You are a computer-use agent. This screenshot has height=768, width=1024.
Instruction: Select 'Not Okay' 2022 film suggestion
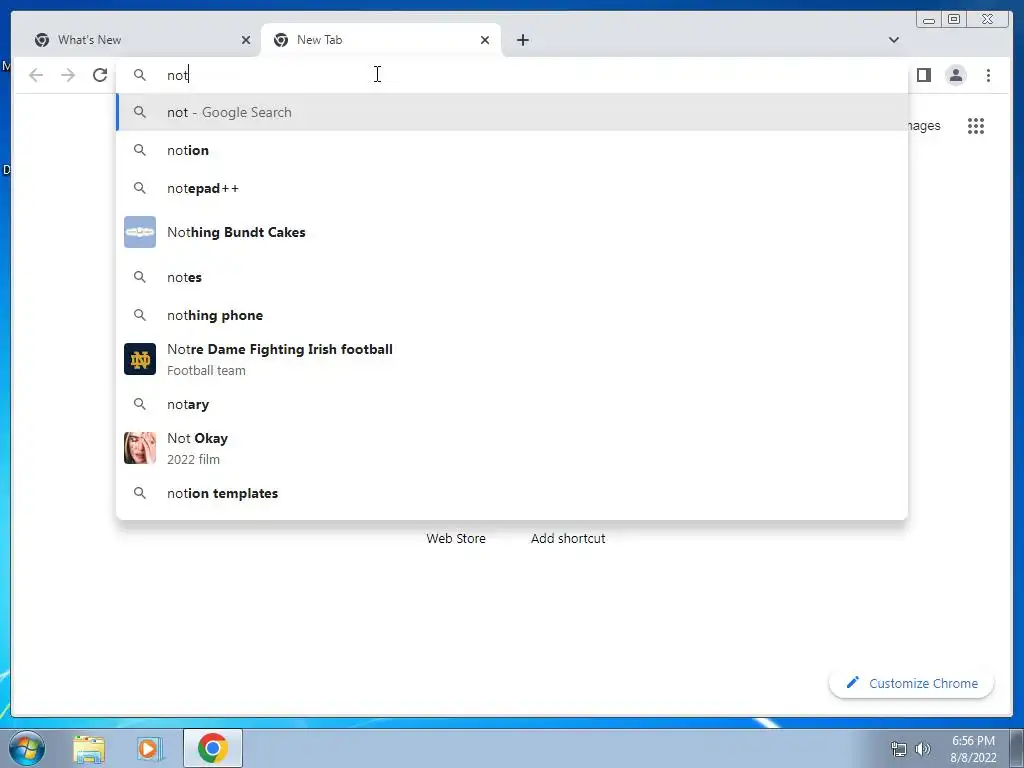pos(512,448)
